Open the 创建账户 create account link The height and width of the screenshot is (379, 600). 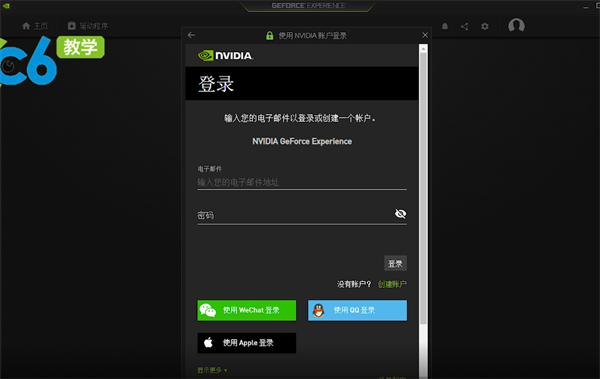click(x=392, y=284)
